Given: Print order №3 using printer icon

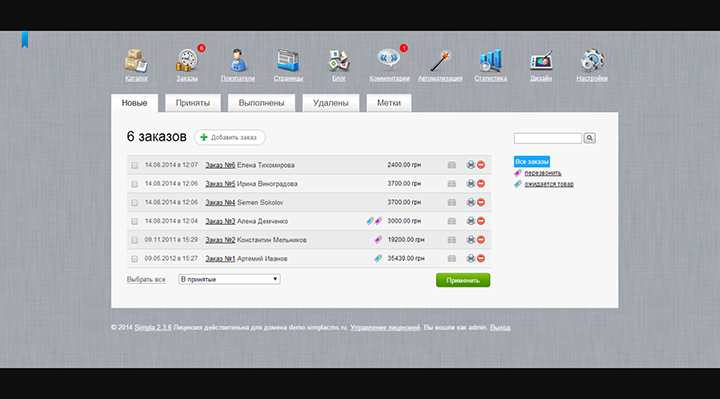Looking at the screenshot, I should 471,221.
